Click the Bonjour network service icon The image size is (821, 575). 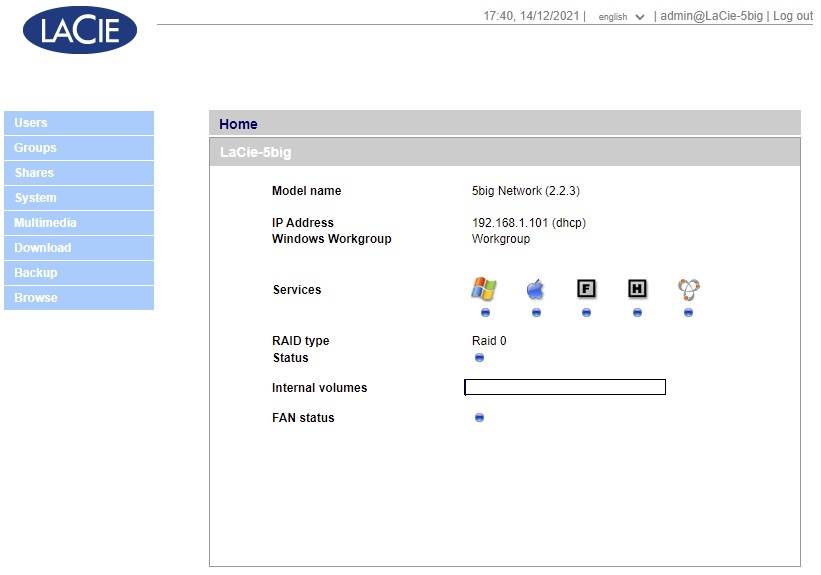point(689,289)
